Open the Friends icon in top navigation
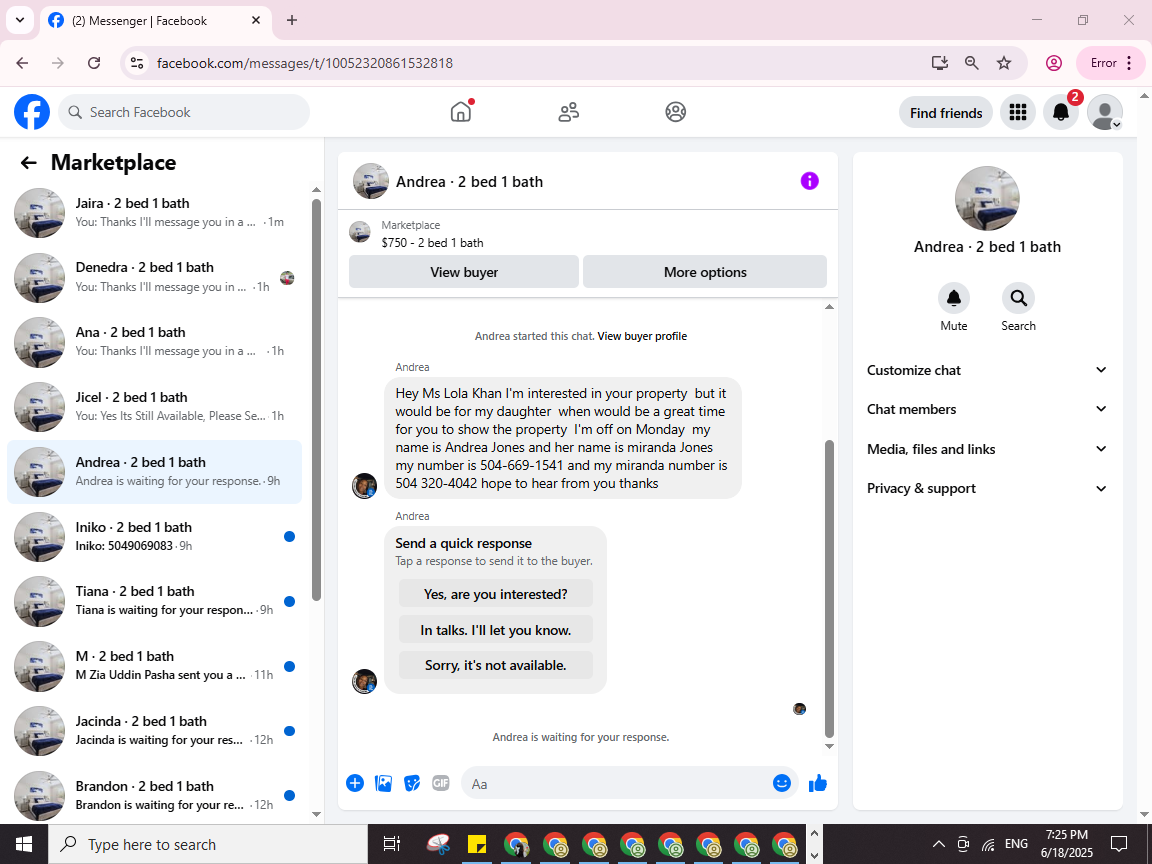The image size is (1152, 864). pos(568,112)
